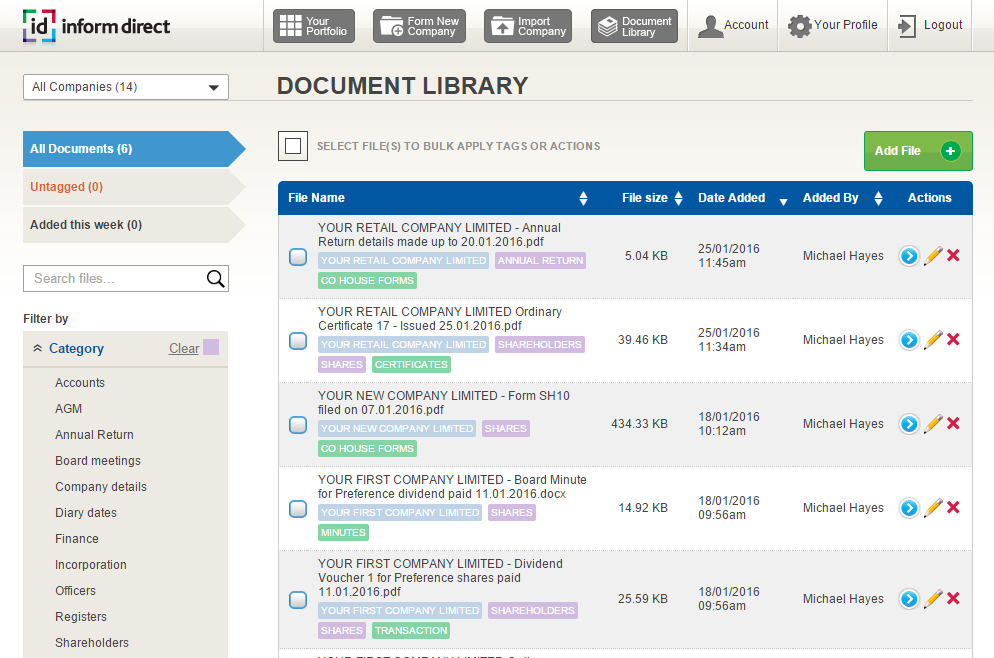Click the Add File button
The height and width of the screenshot is (658, 994).
tap(917, 151)
